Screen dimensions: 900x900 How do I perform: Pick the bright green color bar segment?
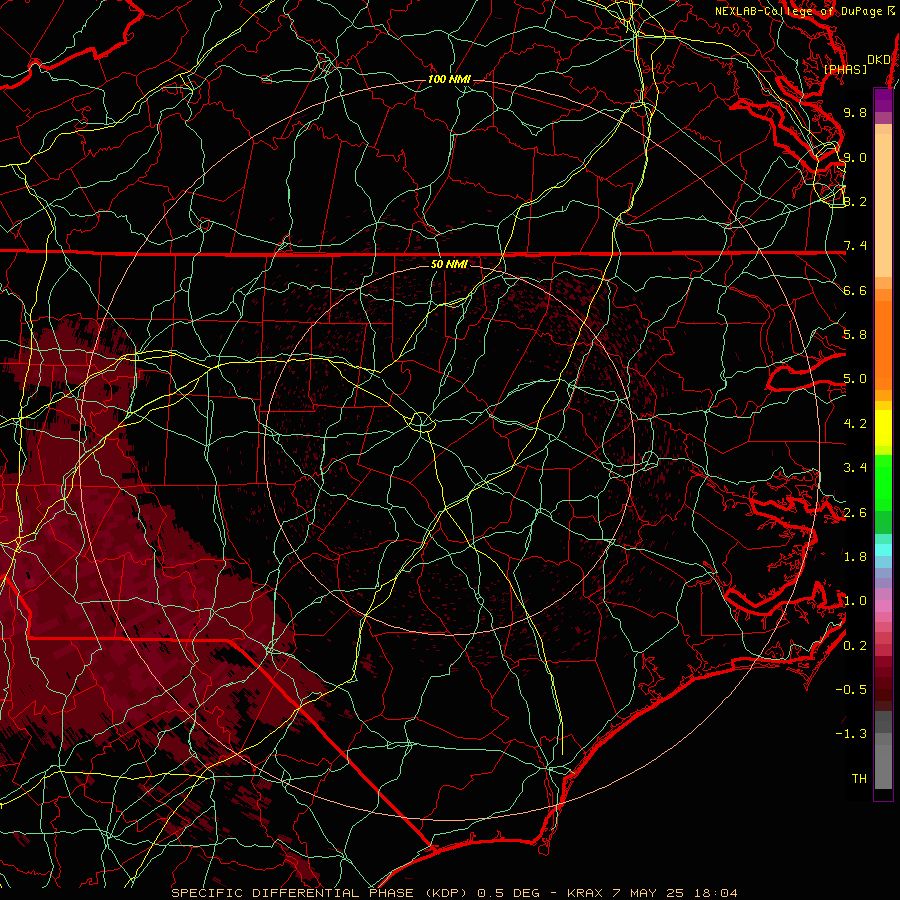[x=883, y=482]
